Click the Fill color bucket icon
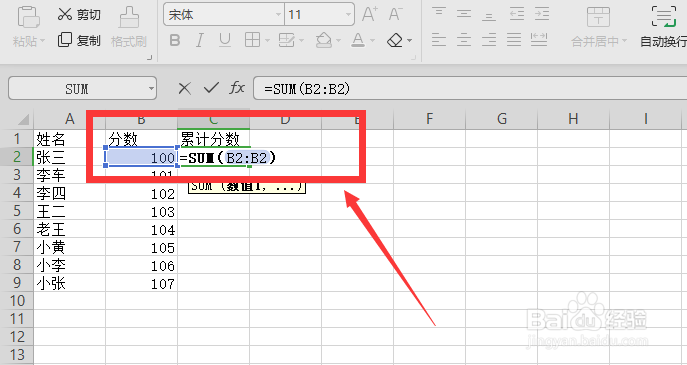This screenshot has height=365, width=687. click(324, 40)
